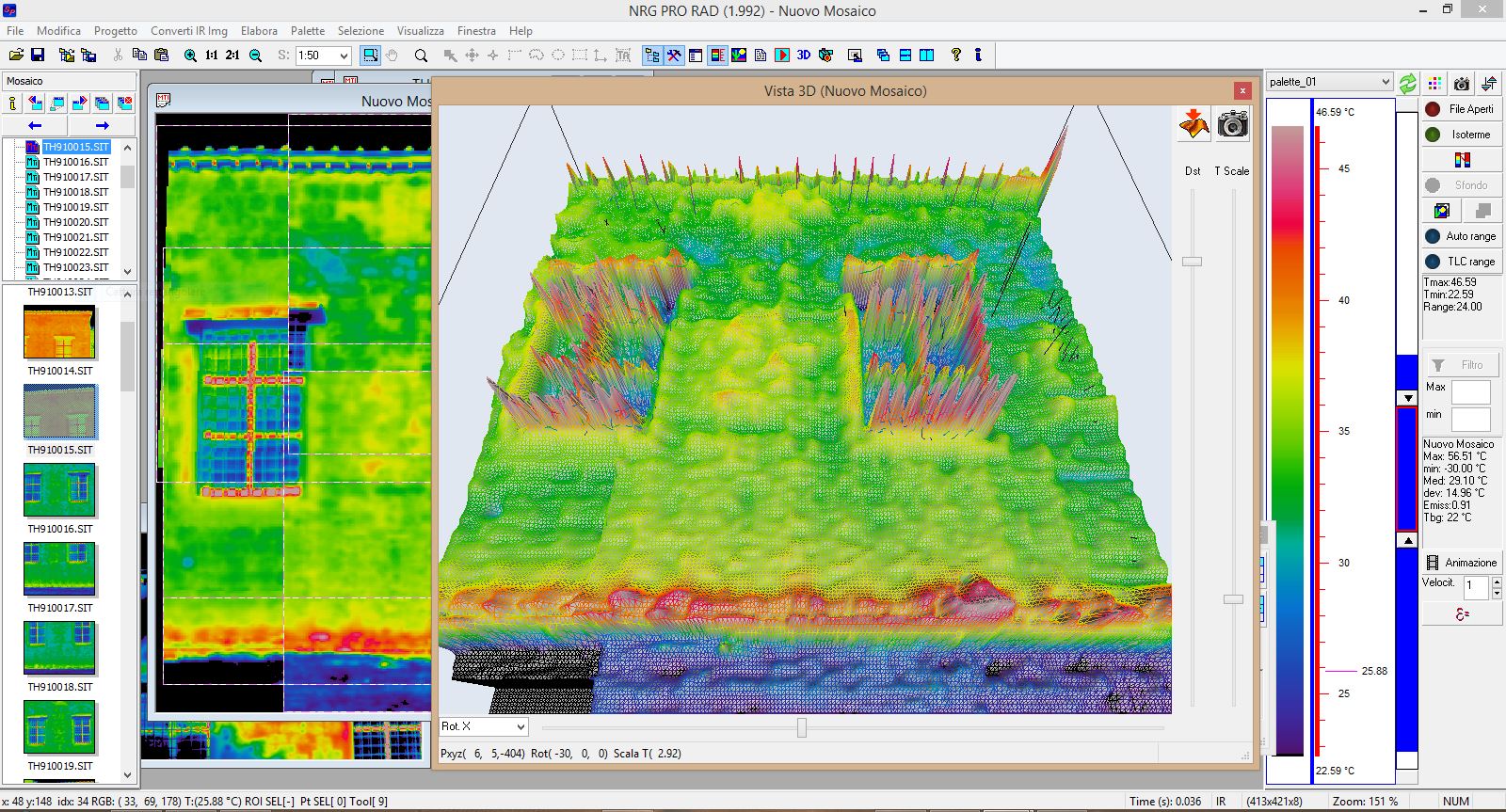
Task: Click the Max filter input field
Action: pos(1471,391)
